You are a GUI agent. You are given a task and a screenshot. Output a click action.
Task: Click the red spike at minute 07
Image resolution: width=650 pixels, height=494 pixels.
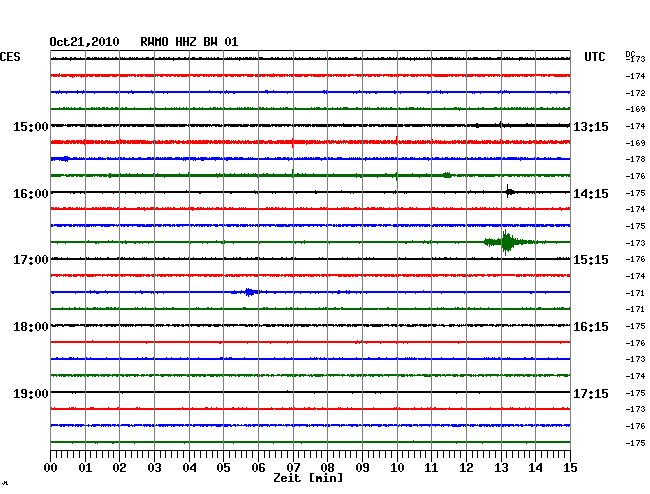(293, 142)
